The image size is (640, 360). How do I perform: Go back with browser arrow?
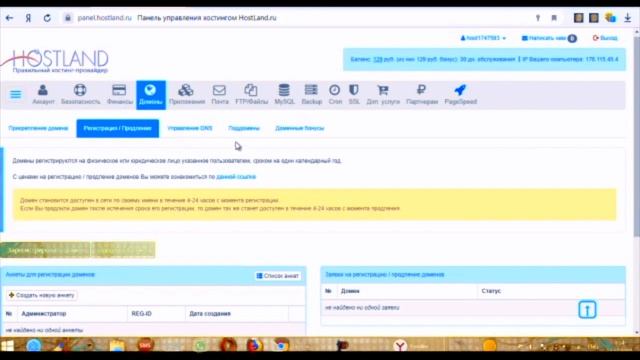click(9, 18)
